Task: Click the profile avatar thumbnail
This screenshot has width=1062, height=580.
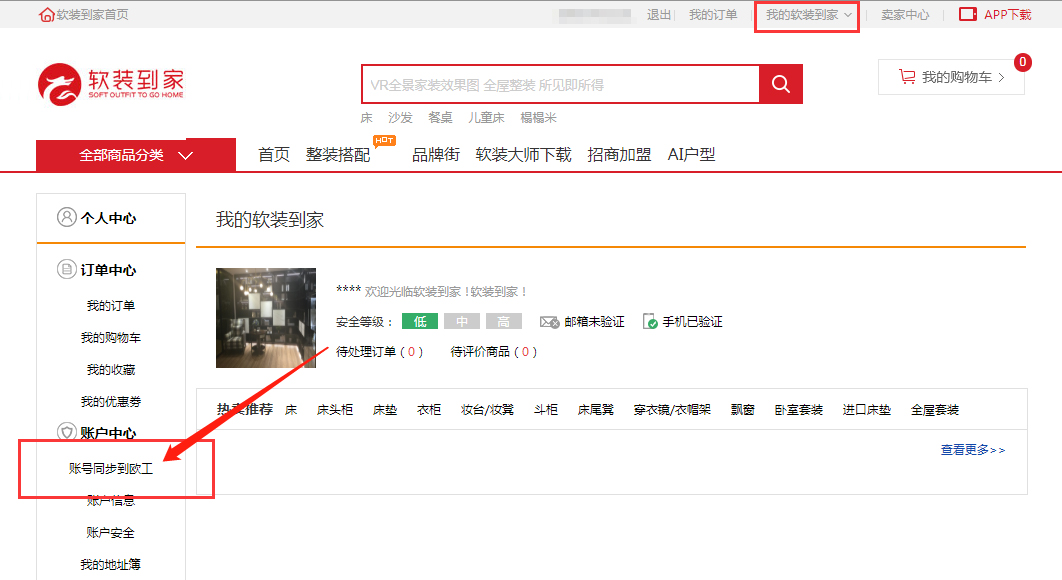Action: click(x=266, y=318)
